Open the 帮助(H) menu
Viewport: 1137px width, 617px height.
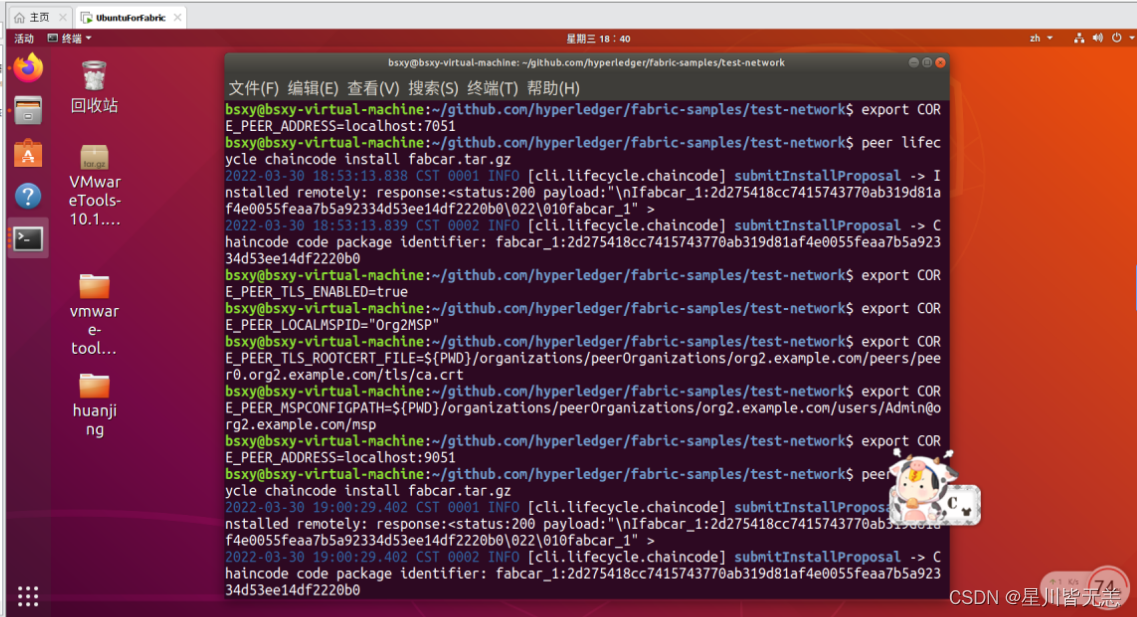point(553,88)
